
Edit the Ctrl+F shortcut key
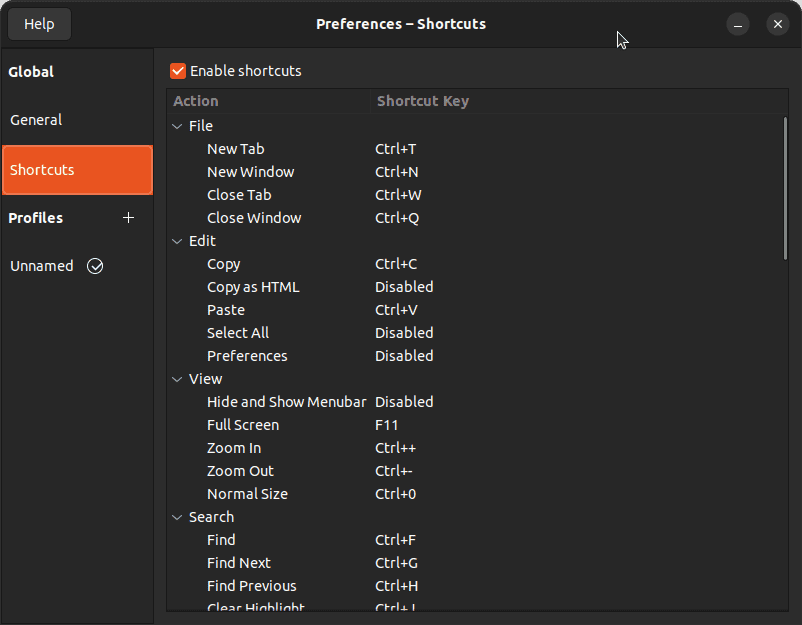pyautogui.click(x=395, y=541)
